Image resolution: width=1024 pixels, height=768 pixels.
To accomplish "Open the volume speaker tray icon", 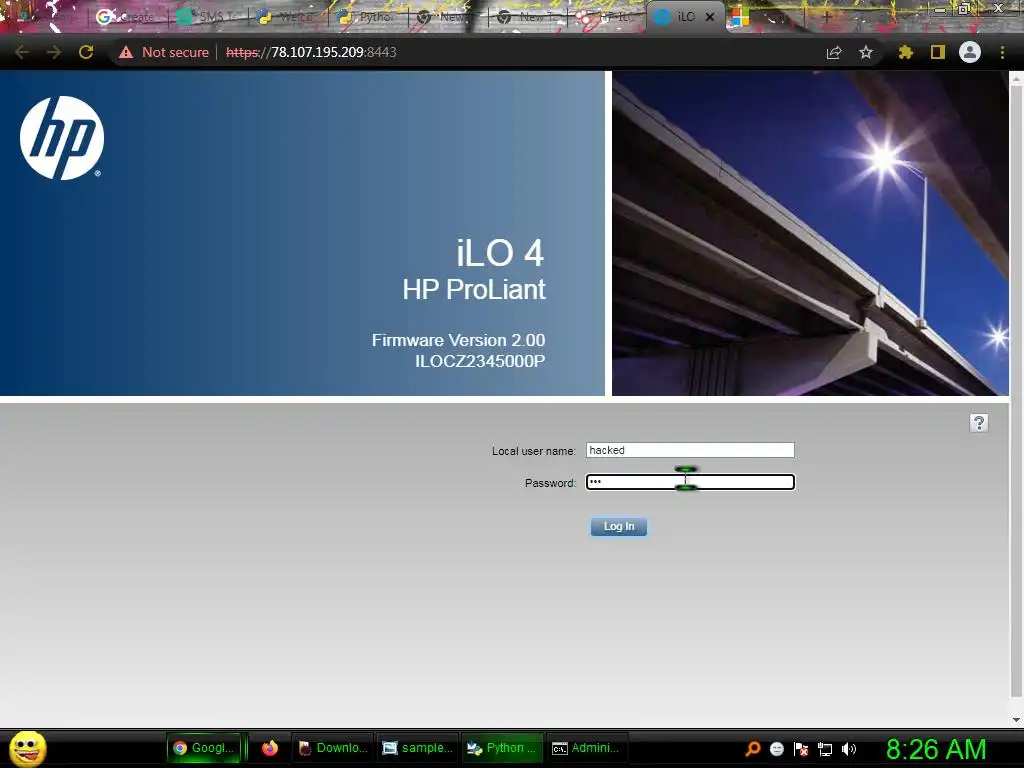I will [848, 749].
